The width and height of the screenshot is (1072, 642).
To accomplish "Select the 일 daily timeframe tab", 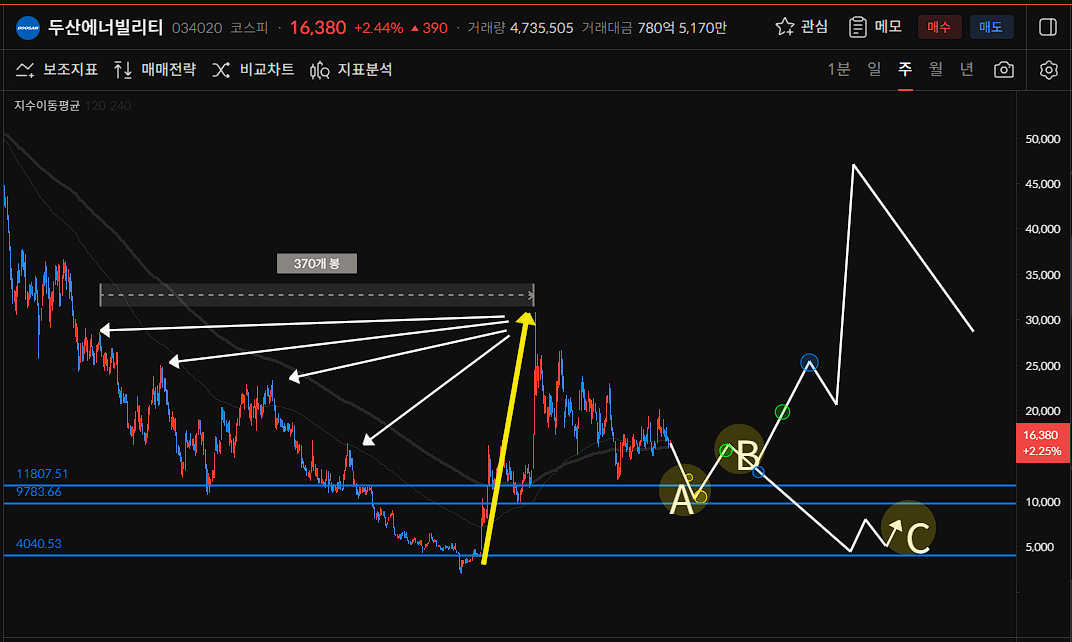I will pos(874,69).
